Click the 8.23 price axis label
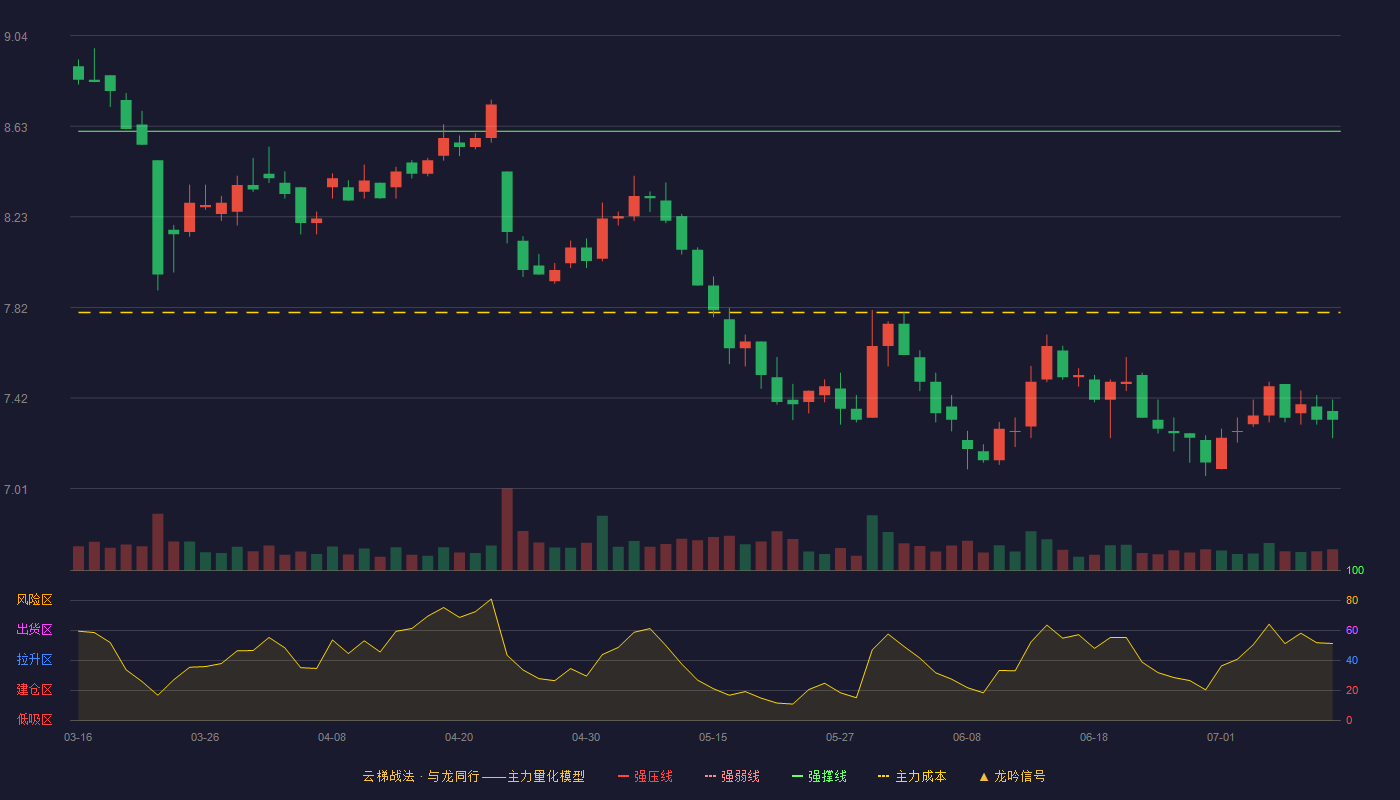This screenshot has width=1400, height=800. coord(16,218)
